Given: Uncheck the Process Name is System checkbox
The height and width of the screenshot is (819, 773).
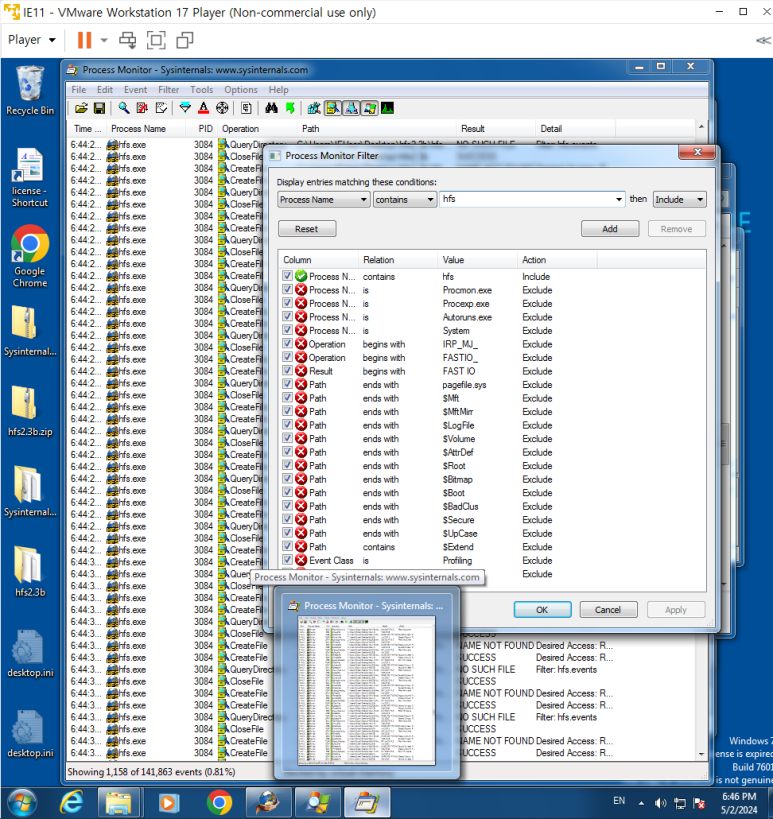Looking at the screenshot, I should (x=287, y=330).
